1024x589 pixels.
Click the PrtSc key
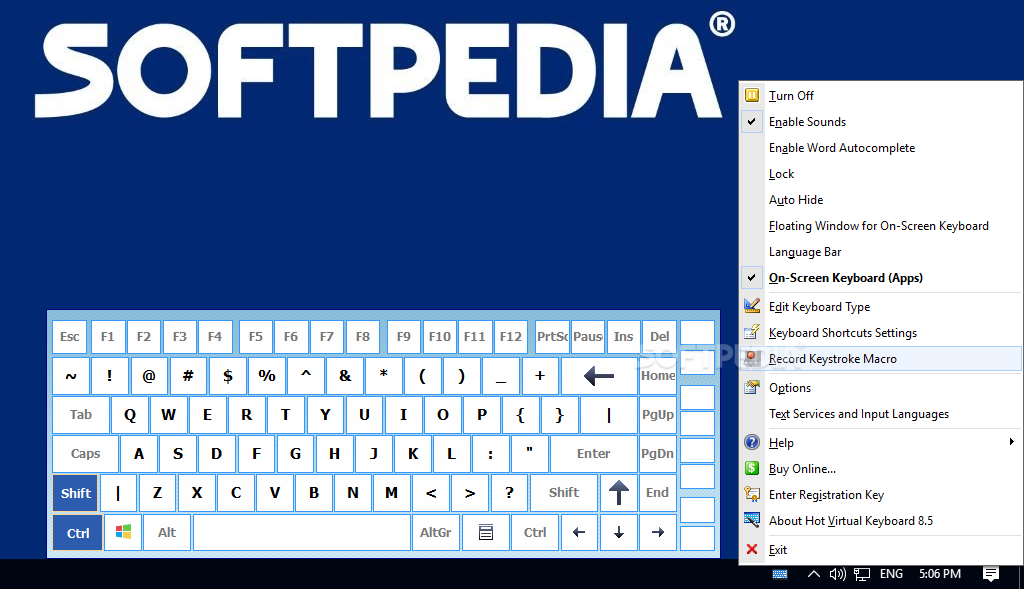[552, 336]
